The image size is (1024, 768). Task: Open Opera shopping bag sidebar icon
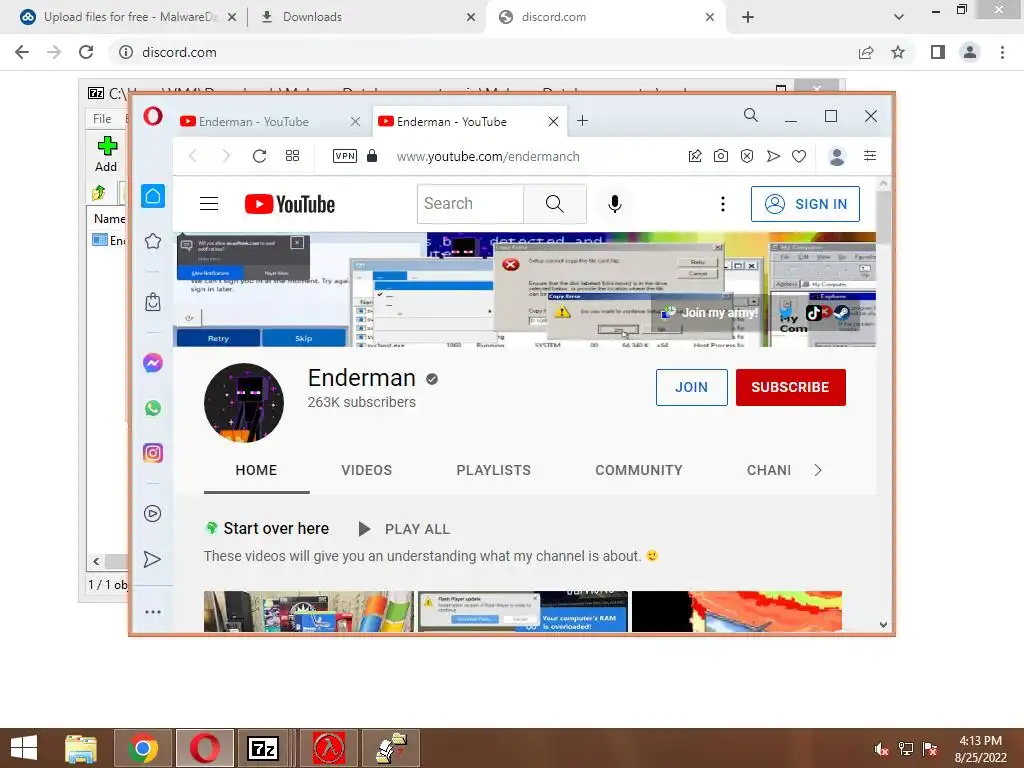pos(153,302)
